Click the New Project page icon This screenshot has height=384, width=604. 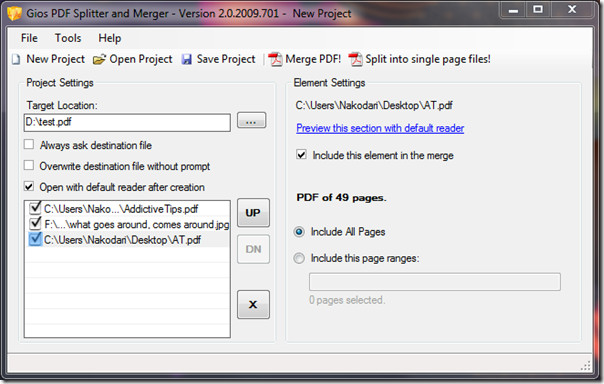16,60
